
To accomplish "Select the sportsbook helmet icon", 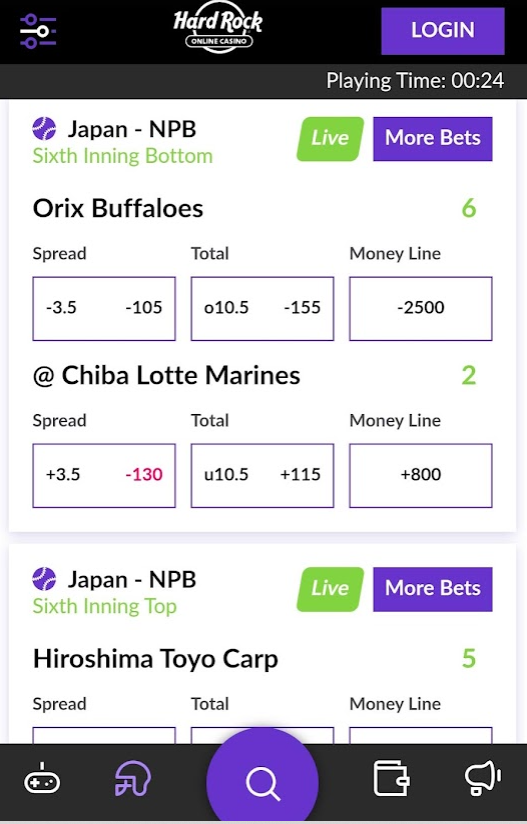I will tap(132, 778).
